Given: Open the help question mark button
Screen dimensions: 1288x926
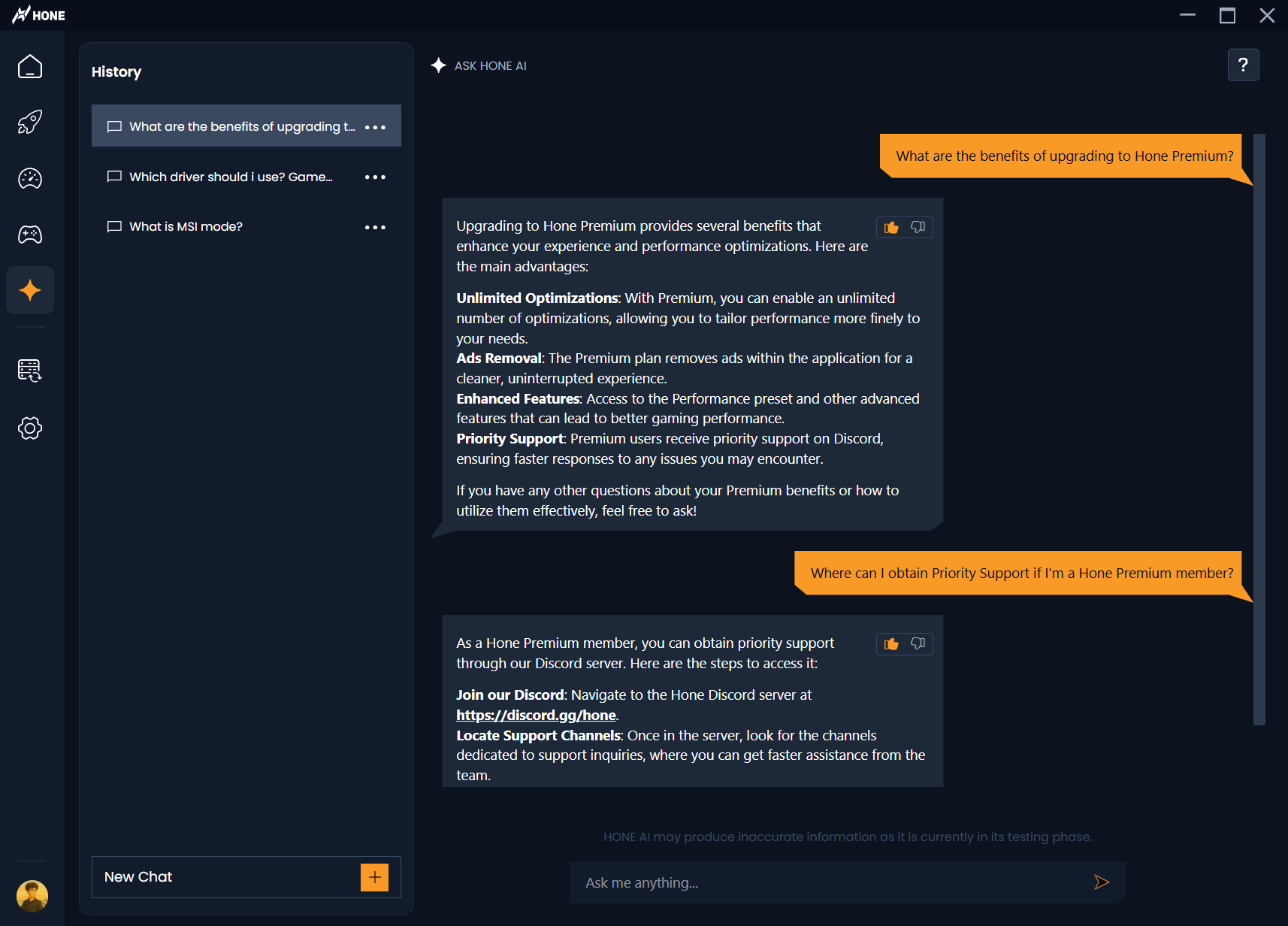Looking at the screenshot, I should tap(1243, 65).
